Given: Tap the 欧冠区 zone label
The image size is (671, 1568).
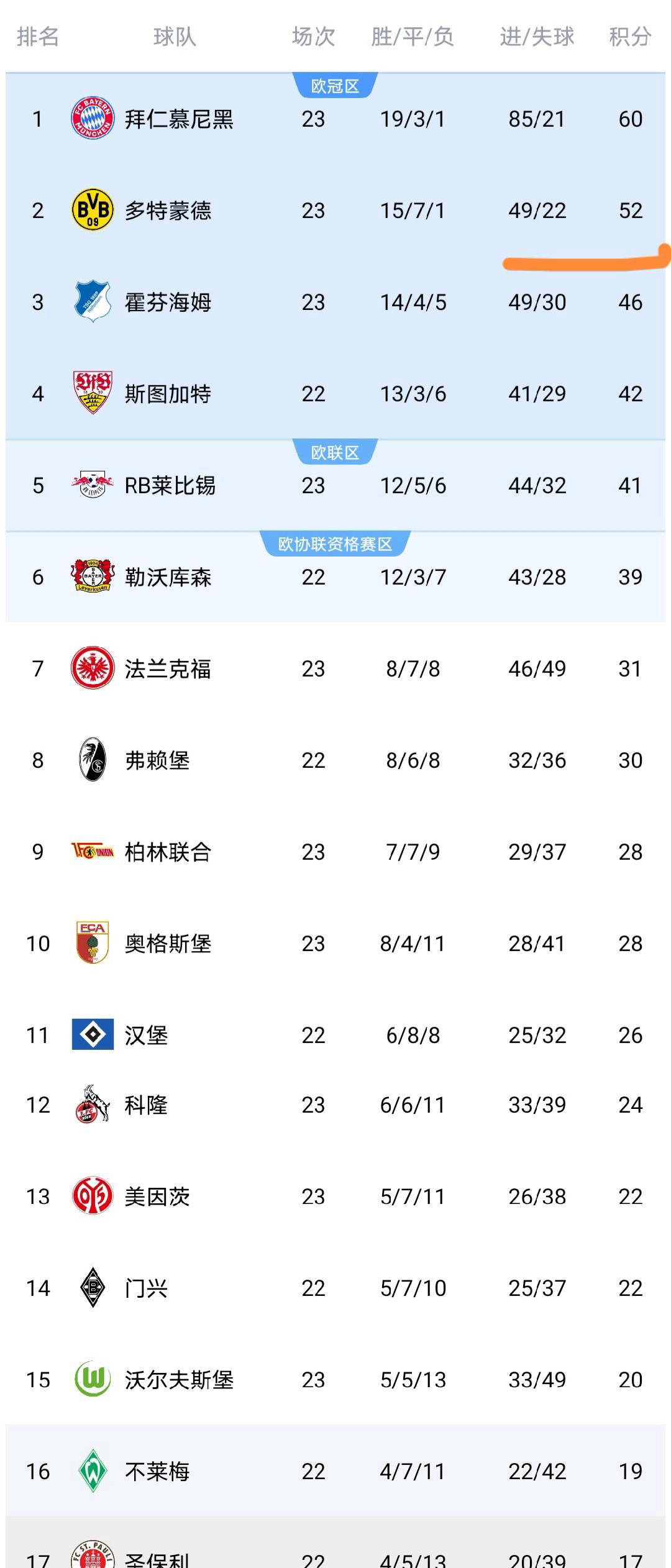Looking at the screenshot, I should coord(335,86).
